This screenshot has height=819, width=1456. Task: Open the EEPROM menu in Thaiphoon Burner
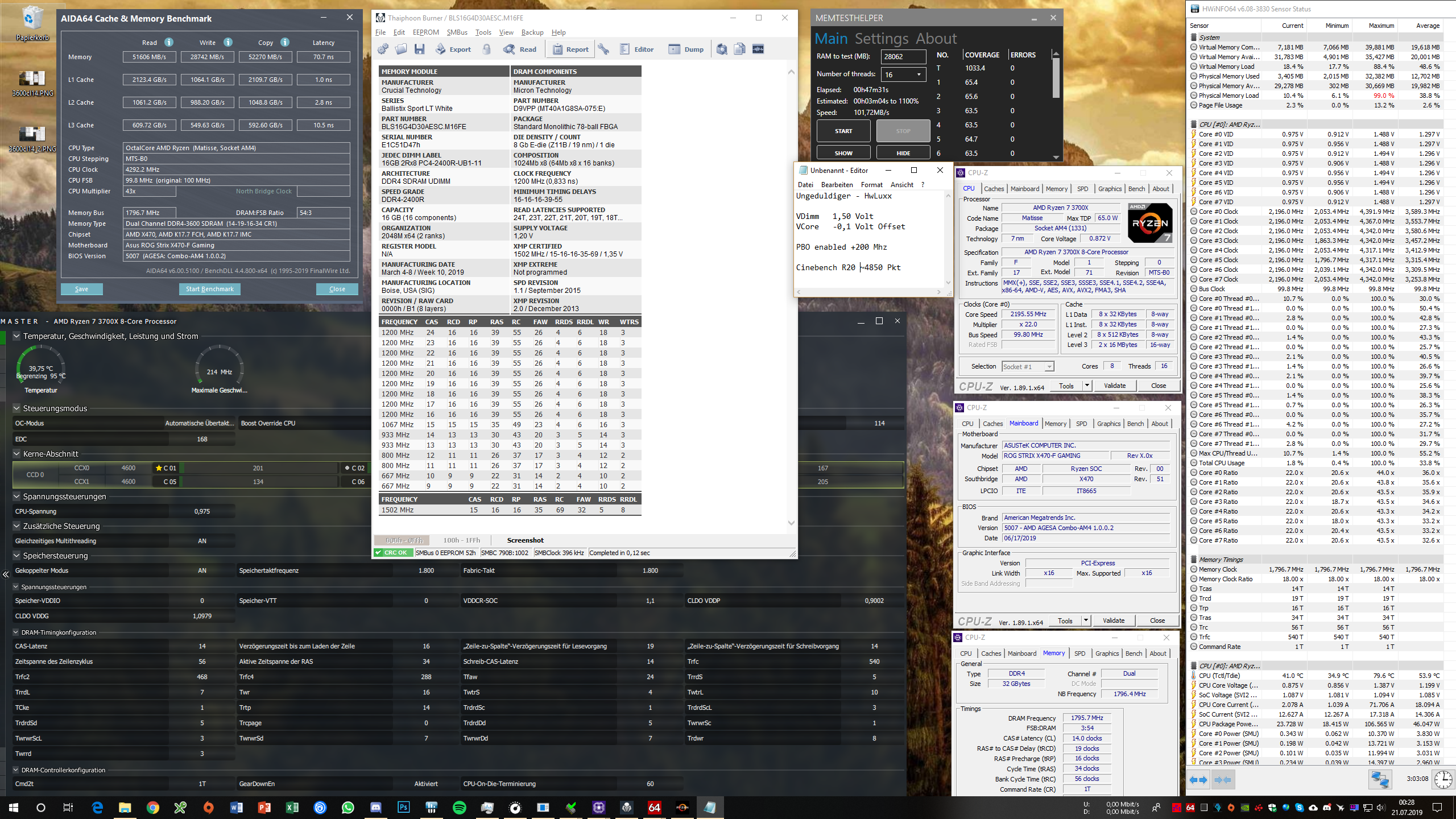[x=425, y=32]
